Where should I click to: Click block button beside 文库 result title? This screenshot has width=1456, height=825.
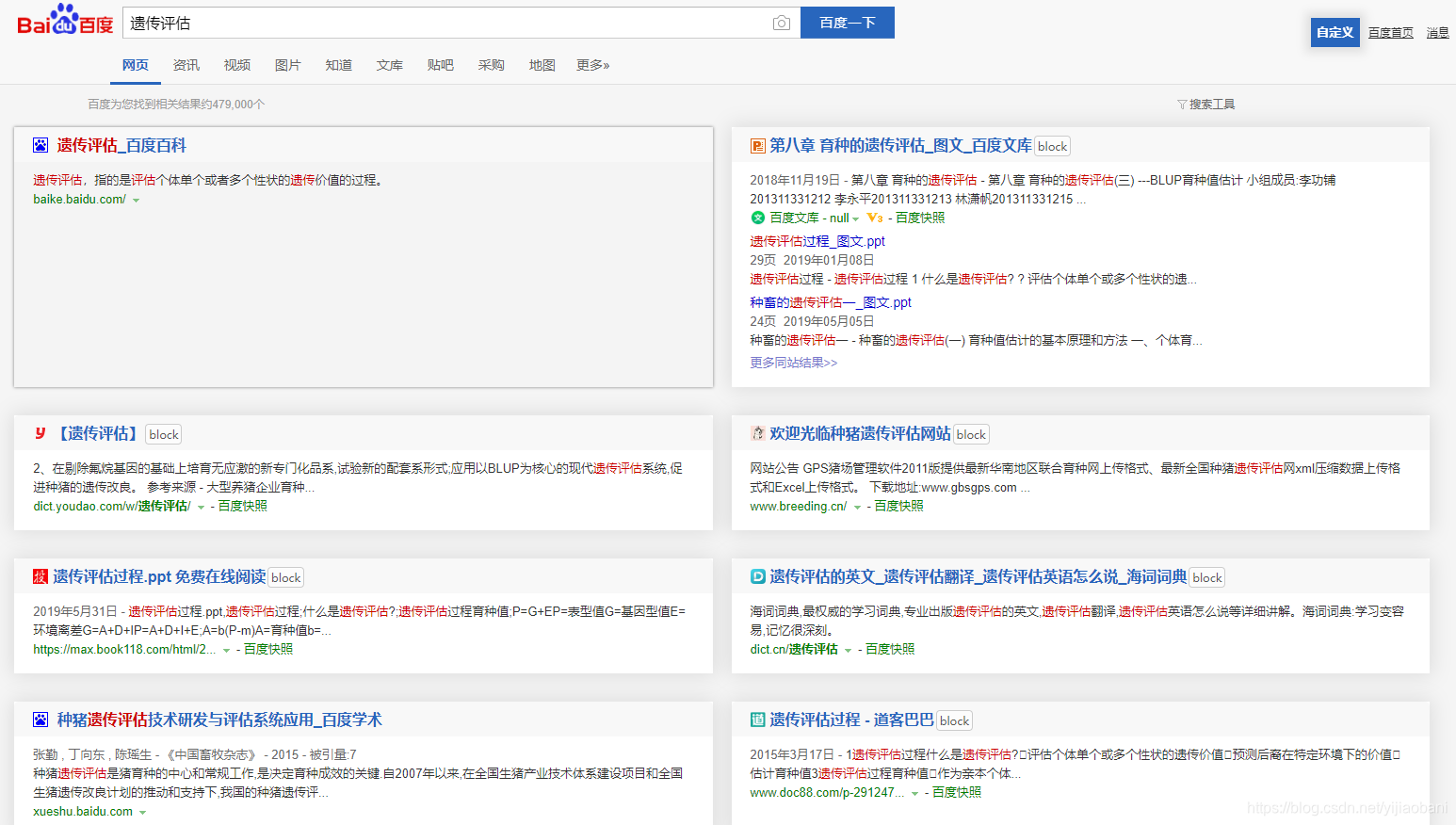tap(1053, 146)
